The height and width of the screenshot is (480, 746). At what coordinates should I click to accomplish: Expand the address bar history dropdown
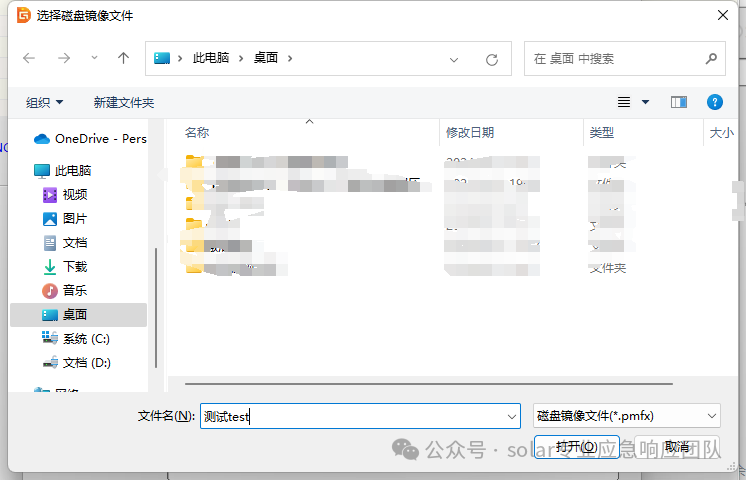point(455,59)
